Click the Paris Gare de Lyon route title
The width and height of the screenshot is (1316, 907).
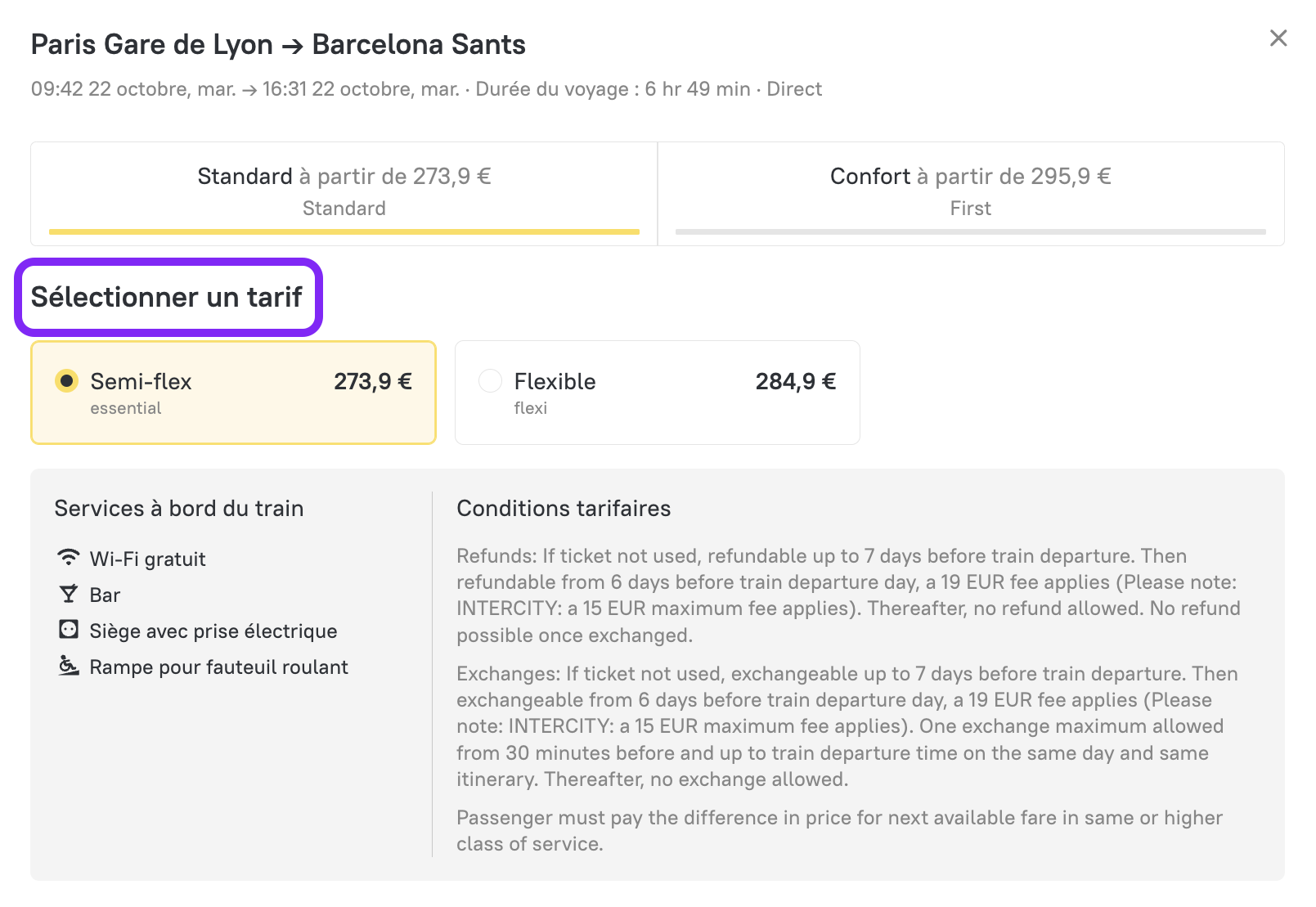point(278,44)
